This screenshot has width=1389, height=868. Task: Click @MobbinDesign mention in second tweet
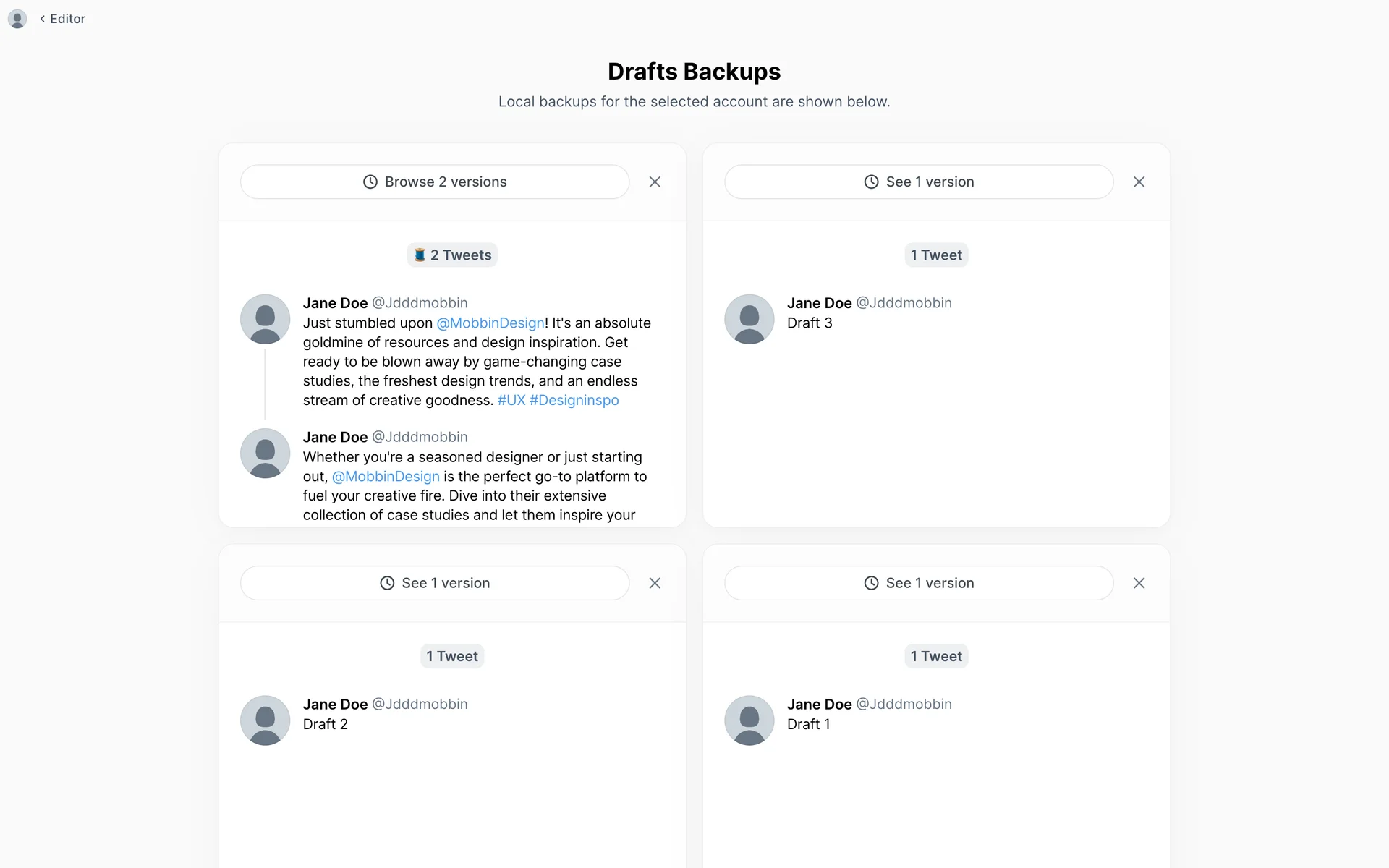tap(386, 477)
